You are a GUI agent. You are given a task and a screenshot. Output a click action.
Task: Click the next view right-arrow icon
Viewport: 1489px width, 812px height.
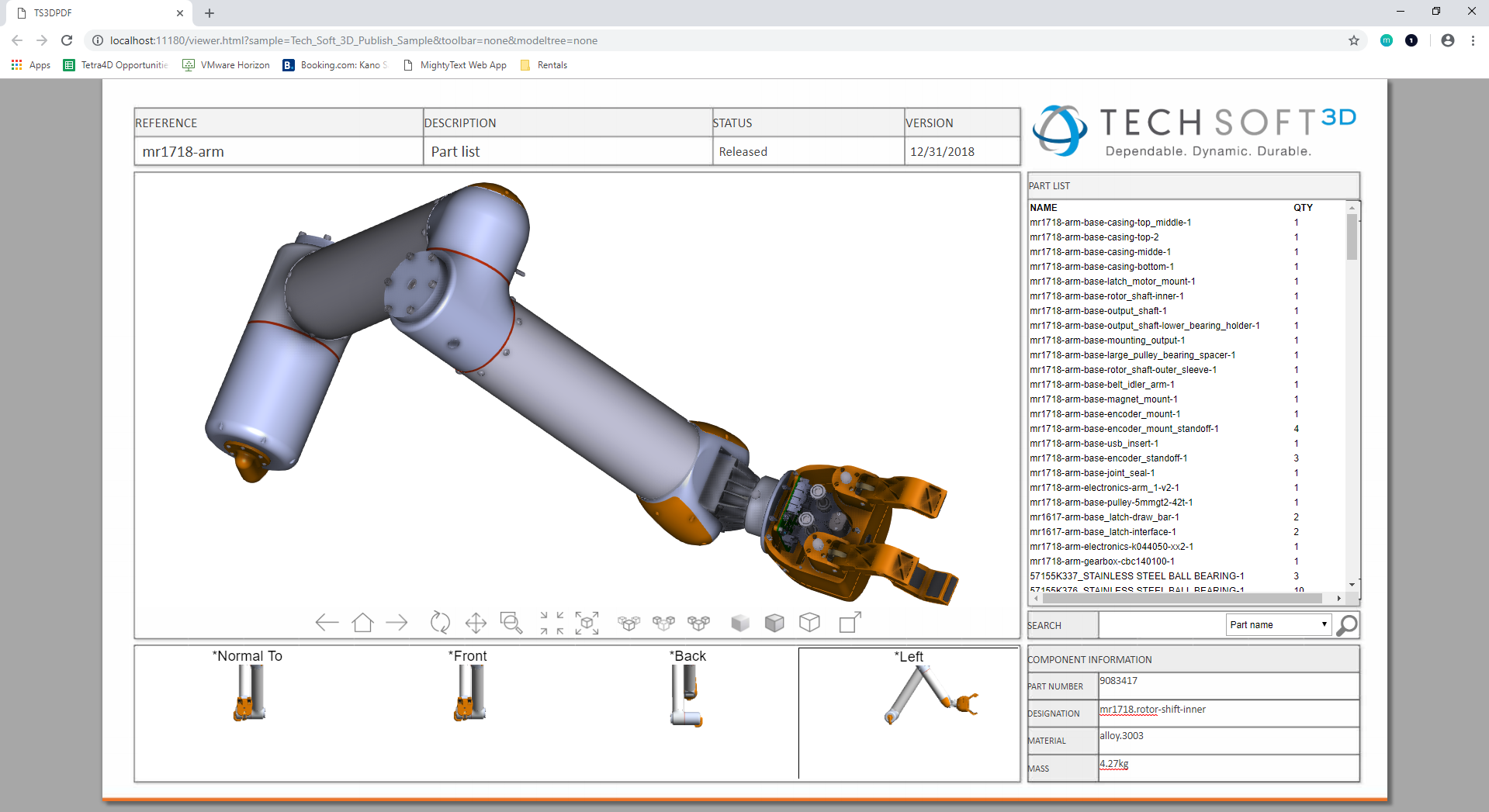pos(397,622)
